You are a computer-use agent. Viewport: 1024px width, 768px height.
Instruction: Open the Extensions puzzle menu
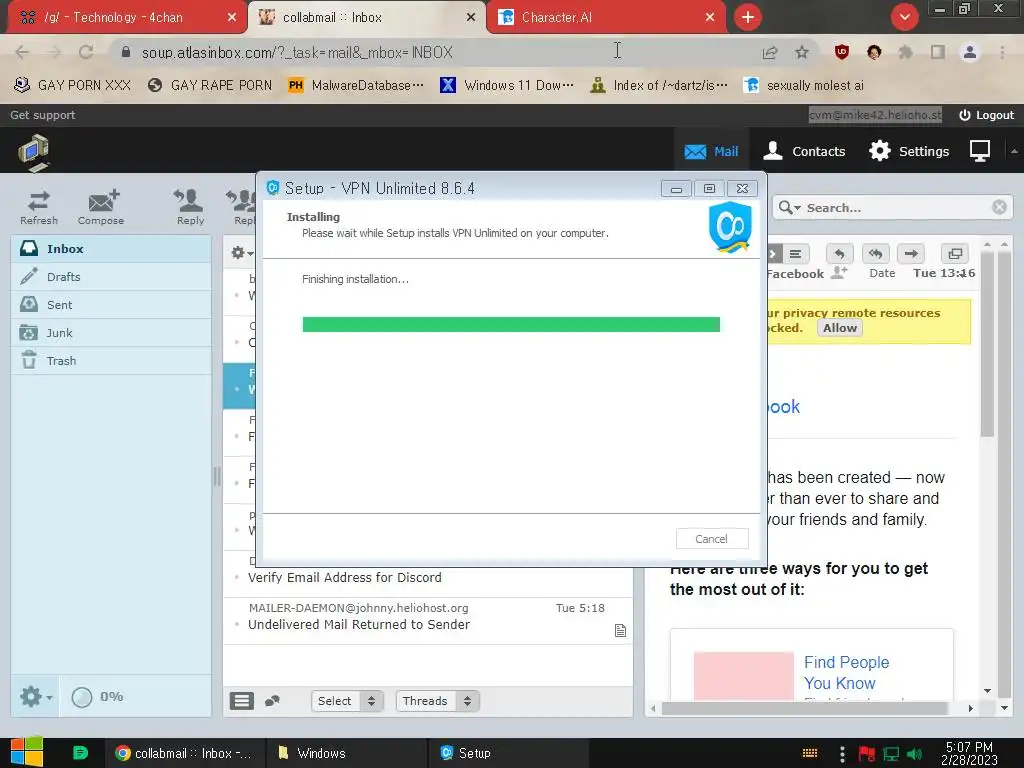tap(905, 52)
